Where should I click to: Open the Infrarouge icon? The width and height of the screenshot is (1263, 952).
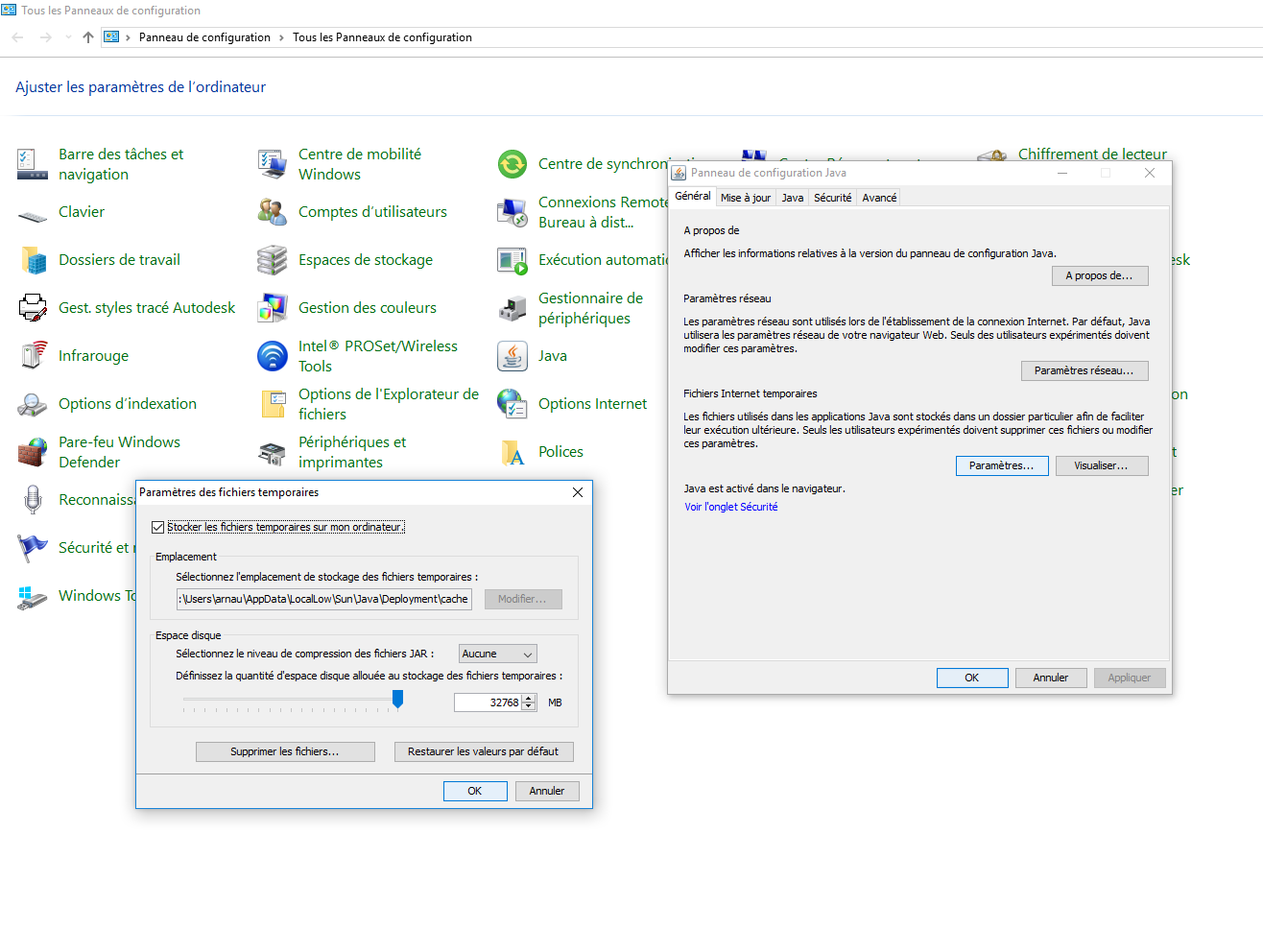pyautogui.click(x=33, y=356)
